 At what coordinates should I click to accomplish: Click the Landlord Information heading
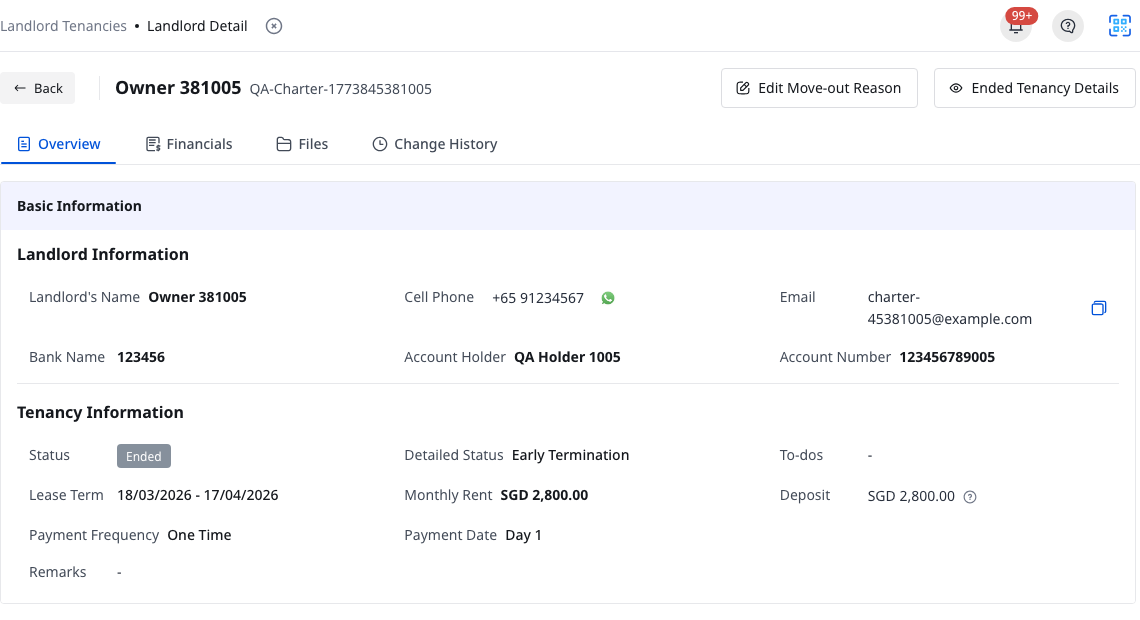point(103,254)
